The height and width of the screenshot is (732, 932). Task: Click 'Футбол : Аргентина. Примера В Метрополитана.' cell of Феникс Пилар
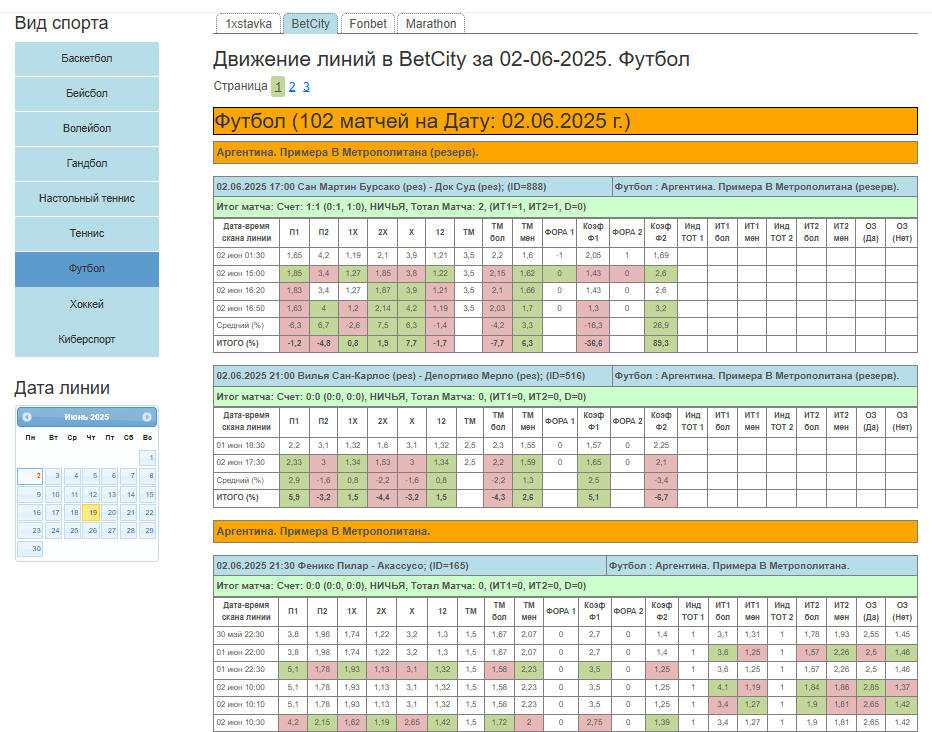tap(762, 566)
